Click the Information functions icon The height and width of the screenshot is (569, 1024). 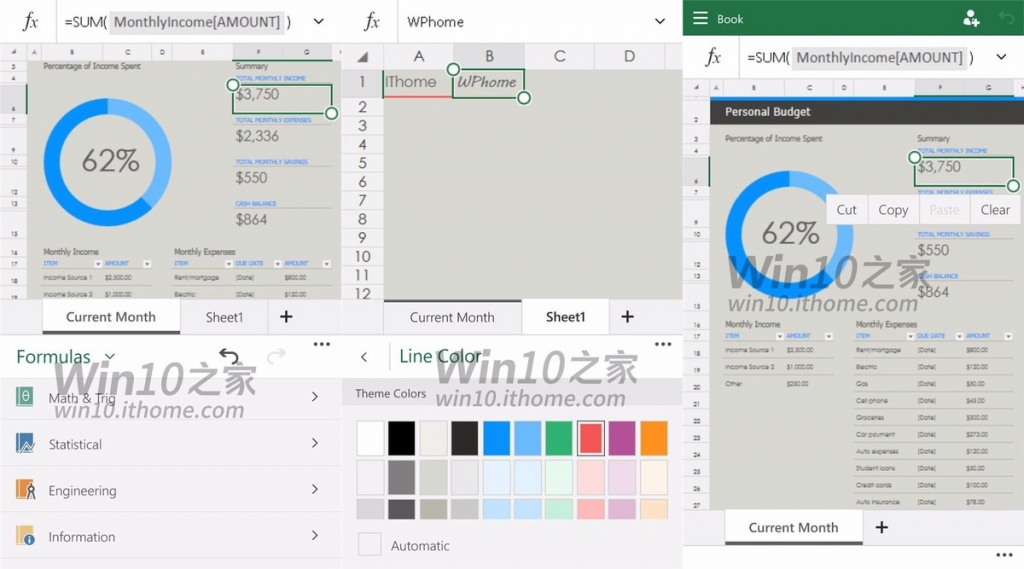(25, 536)
